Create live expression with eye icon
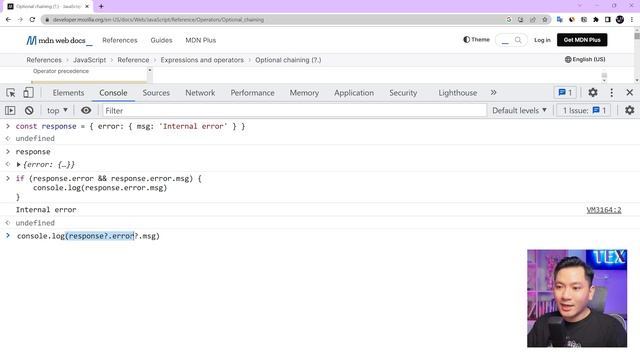The height and width of the screenshot is (360, 640). pyautogui.click(x=86, y=111)
